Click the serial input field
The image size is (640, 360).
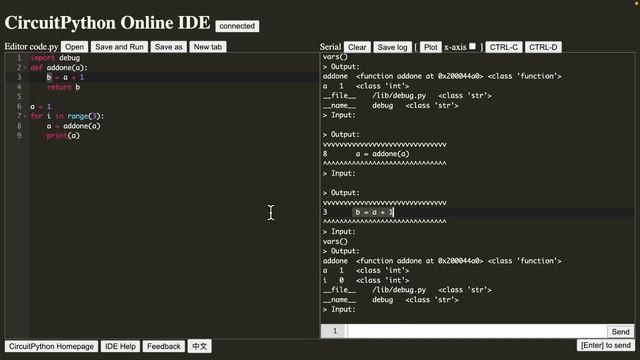pos(477,331)
